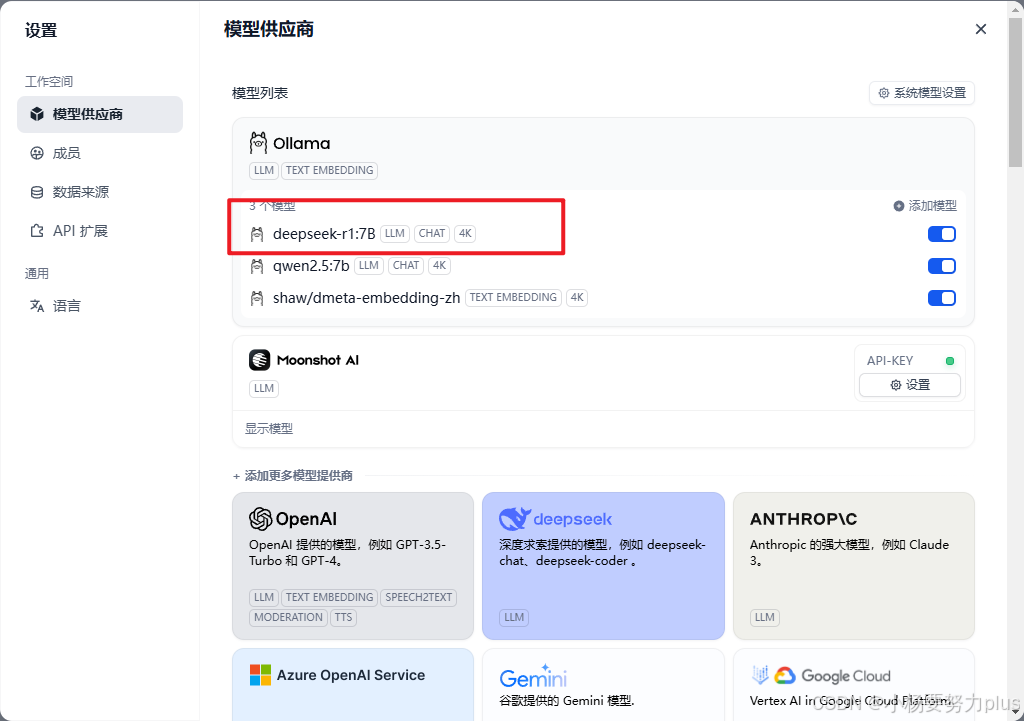Choose the Gemini provider card
Viewport: 1024px width, 721px height.
603,684
